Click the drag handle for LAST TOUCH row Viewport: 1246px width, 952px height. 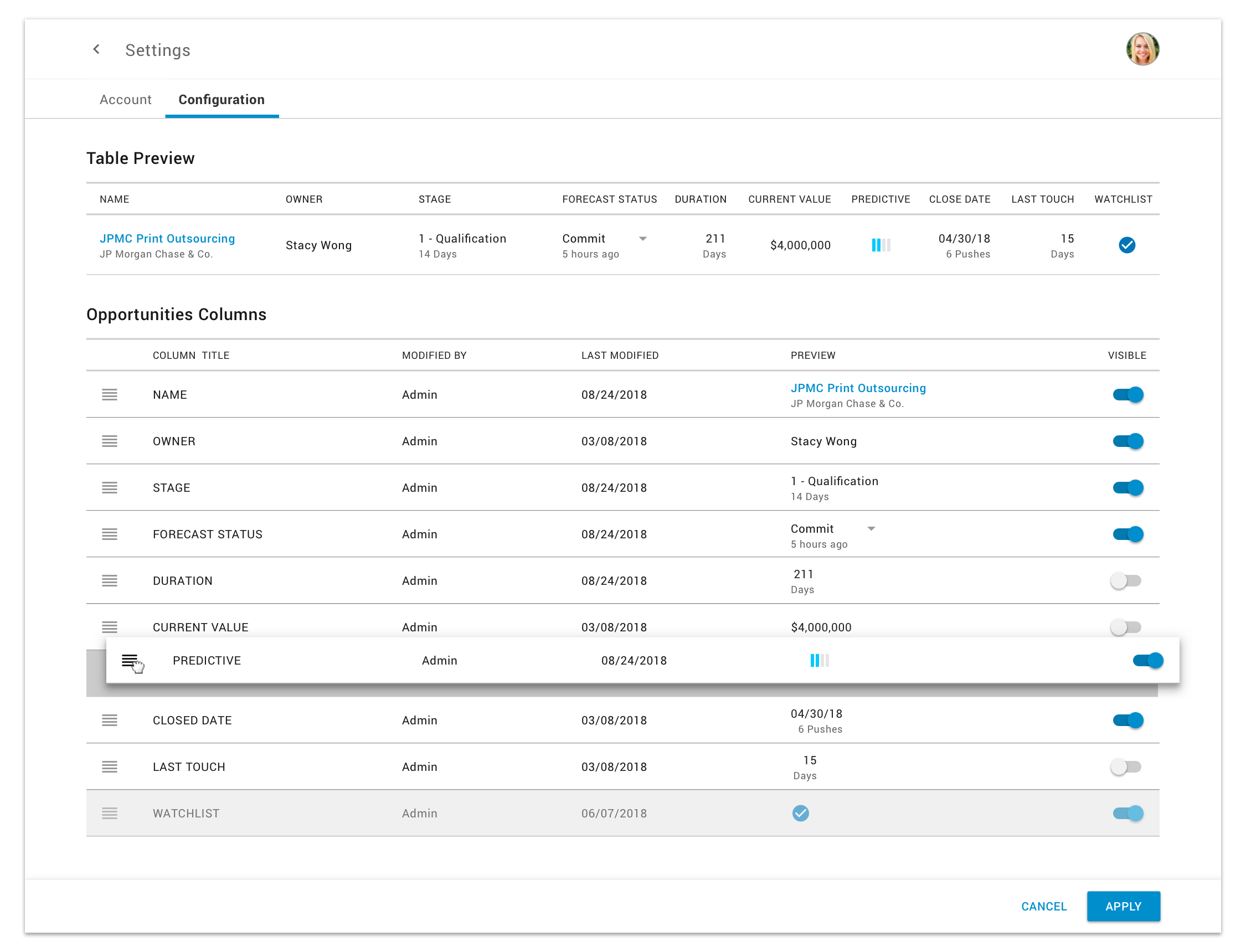point(109,766)
